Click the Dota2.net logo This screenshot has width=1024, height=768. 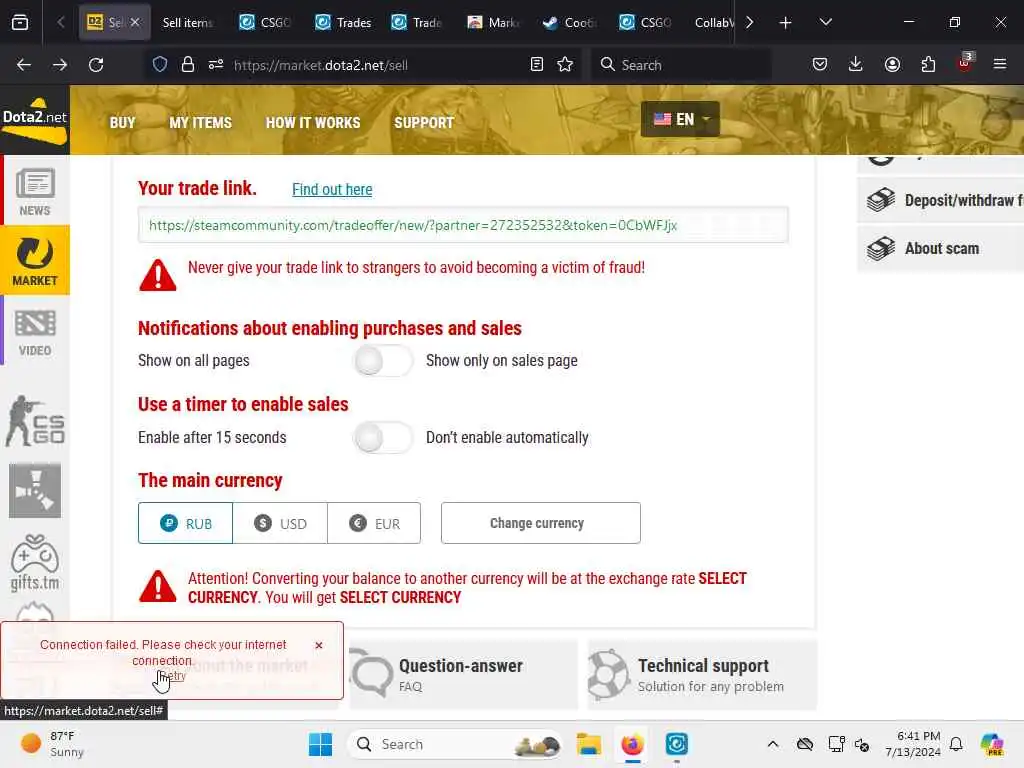tap(35, 120)
